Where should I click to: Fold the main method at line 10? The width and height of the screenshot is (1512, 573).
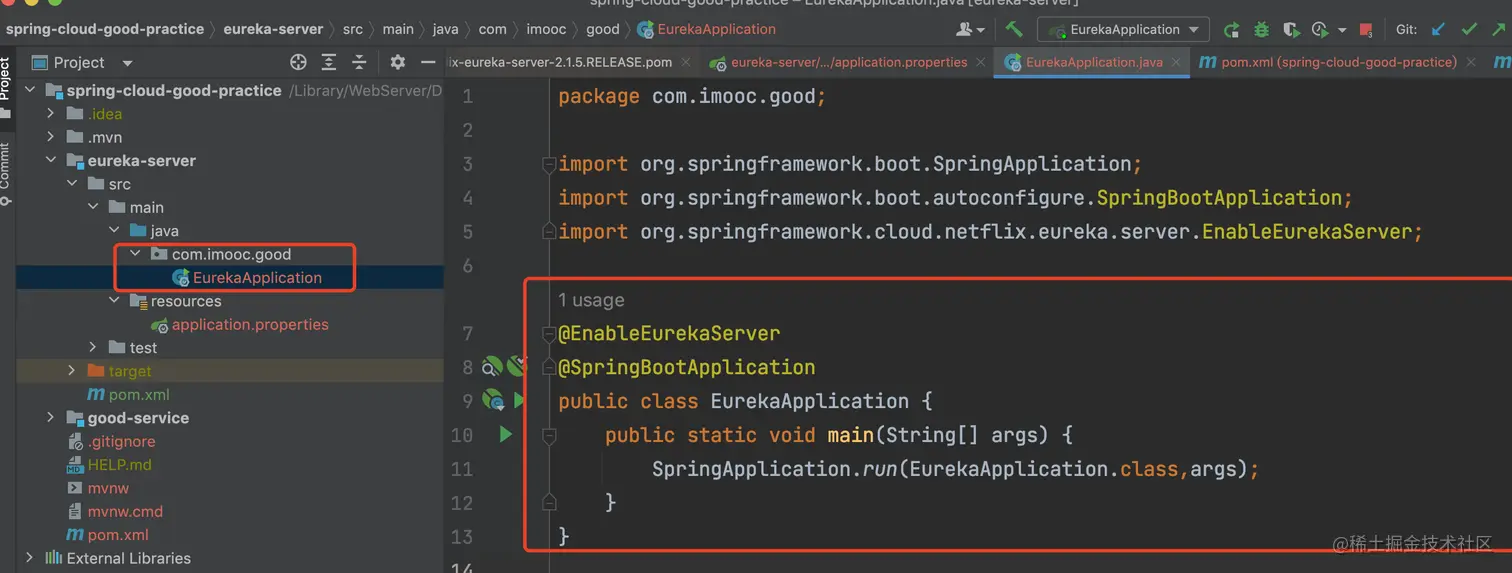point(548,435)
